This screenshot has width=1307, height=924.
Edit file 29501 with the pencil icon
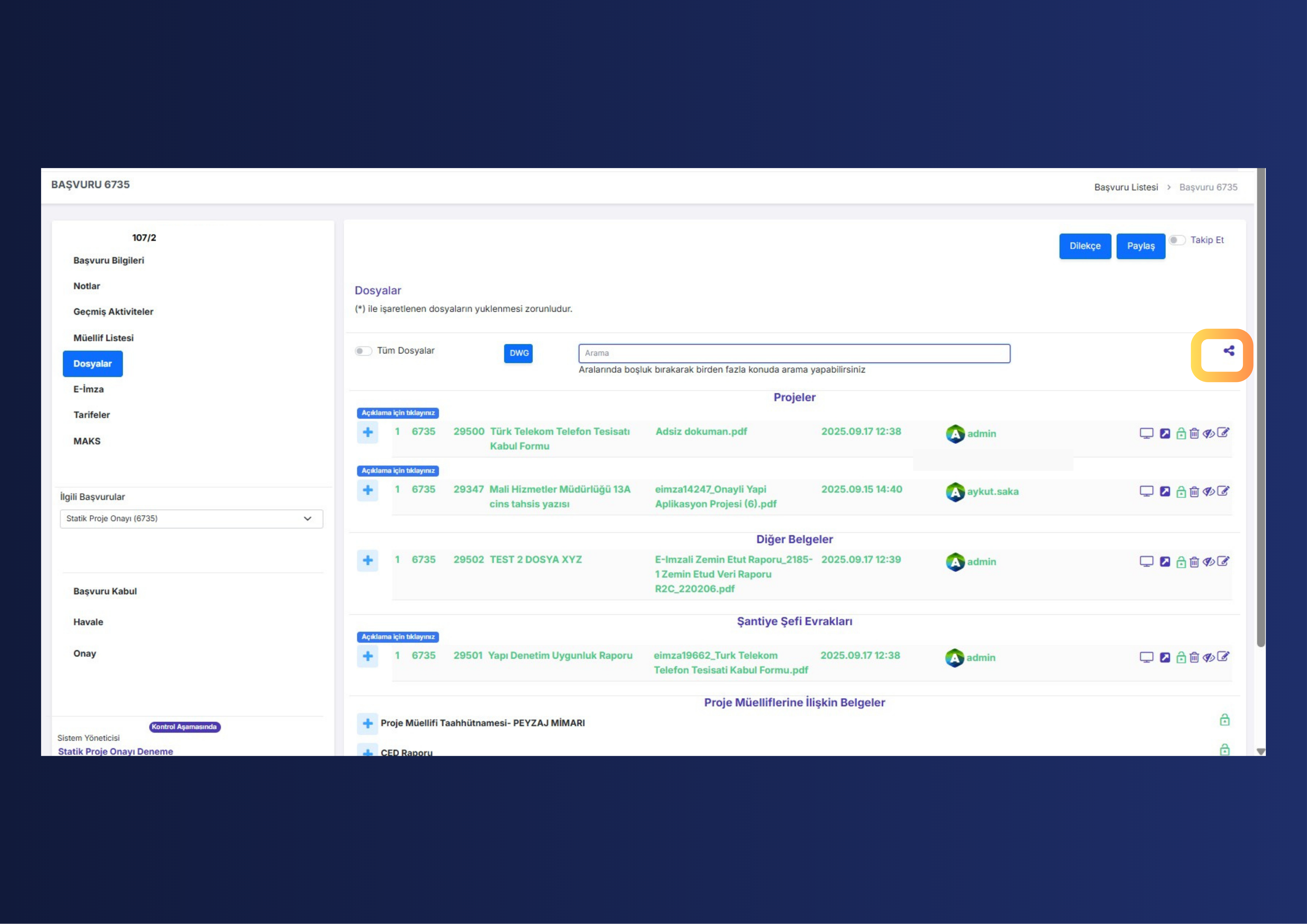(x=1223, y=656)
